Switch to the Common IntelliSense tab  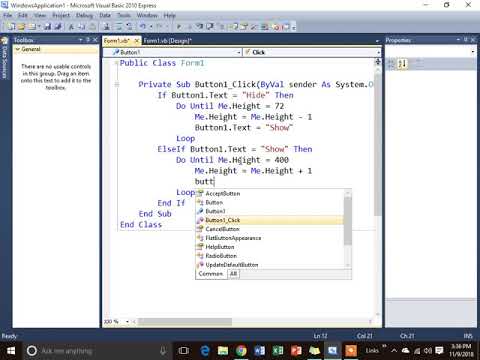(211, 274)
